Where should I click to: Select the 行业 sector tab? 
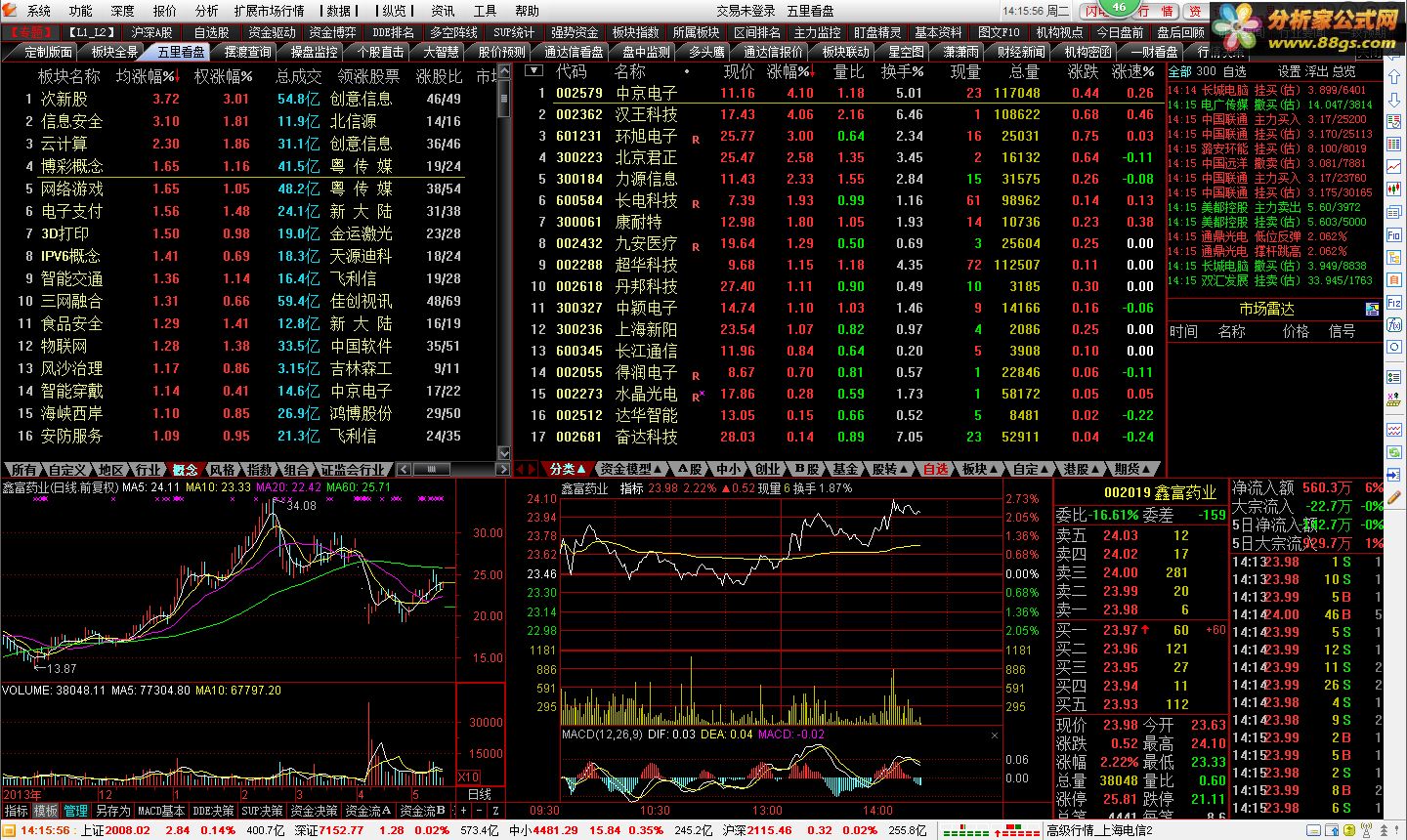[147, 470]
